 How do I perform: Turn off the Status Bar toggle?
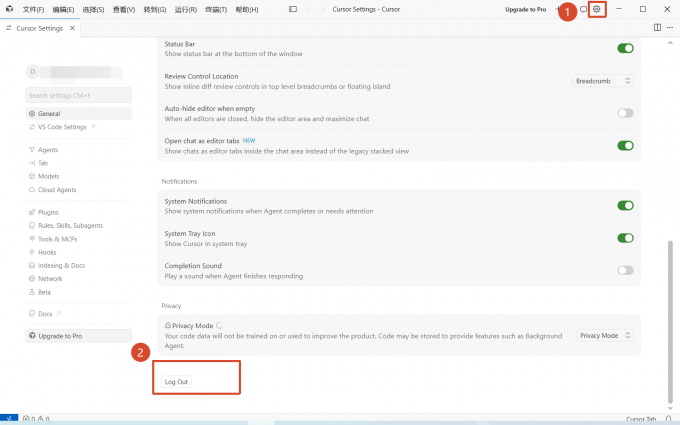point(625,48)
